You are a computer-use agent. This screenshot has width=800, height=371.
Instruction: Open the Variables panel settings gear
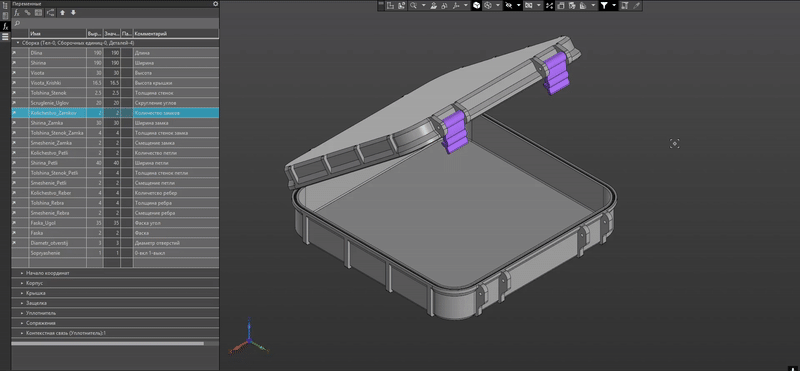[x=215, y=4]
